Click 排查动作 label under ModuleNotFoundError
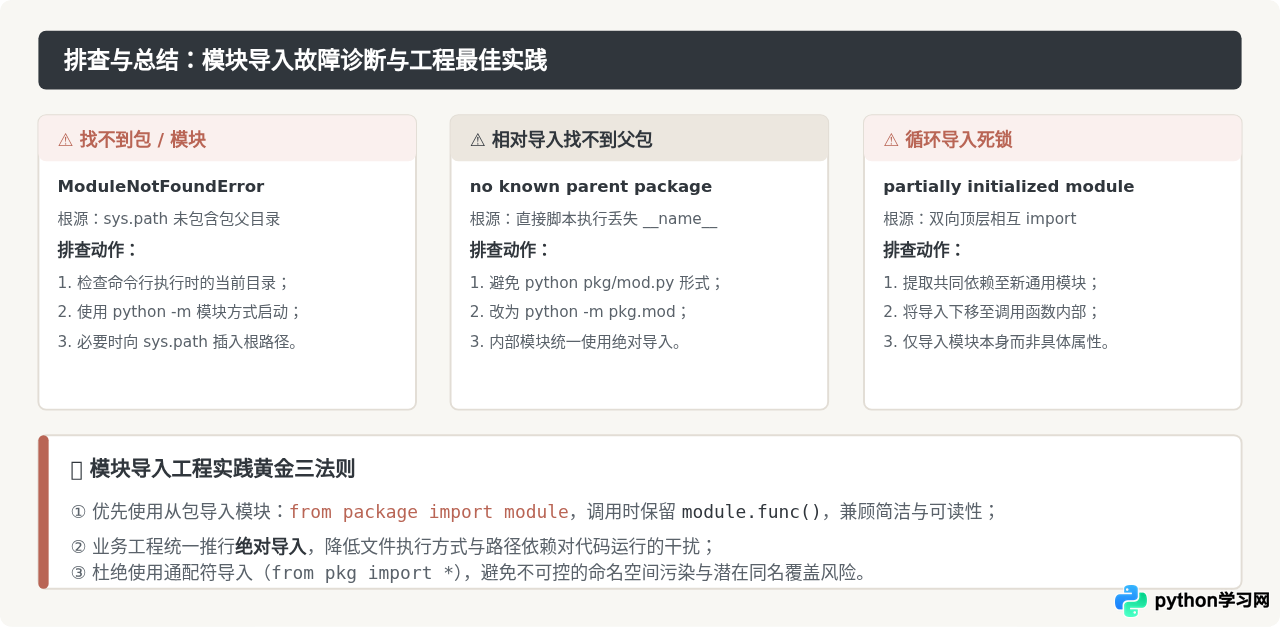This screenshot has height=628, width=1280. (x=97, y=250)
